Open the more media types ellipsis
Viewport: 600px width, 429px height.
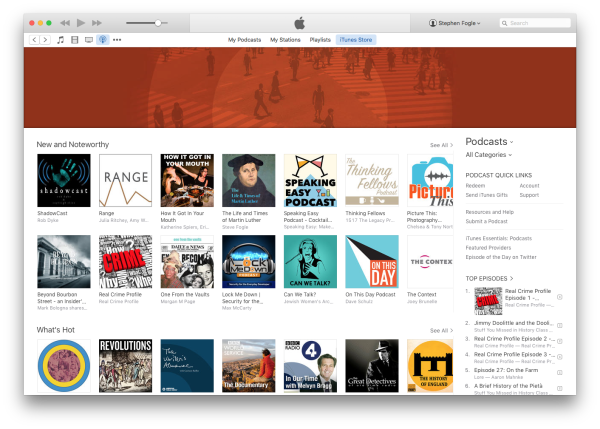click(117, 40)
